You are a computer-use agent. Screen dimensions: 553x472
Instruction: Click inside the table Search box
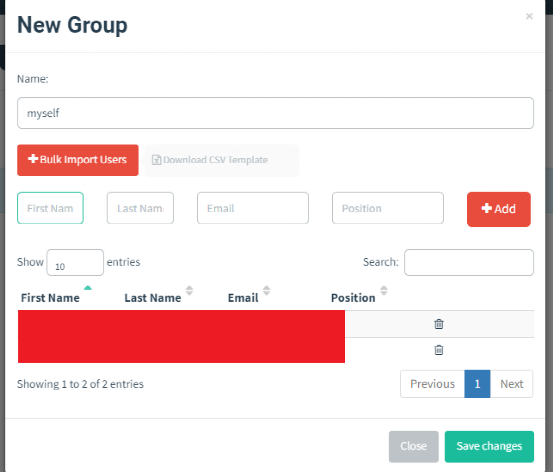(469, 262)
